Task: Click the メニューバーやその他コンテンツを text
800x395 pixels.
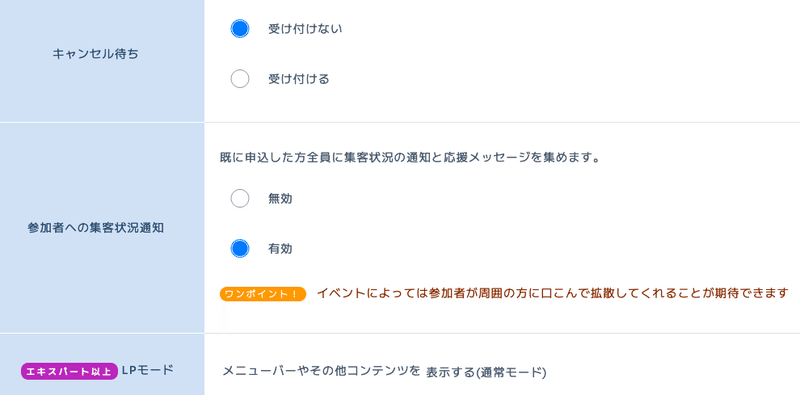Action: coord(321,372)
